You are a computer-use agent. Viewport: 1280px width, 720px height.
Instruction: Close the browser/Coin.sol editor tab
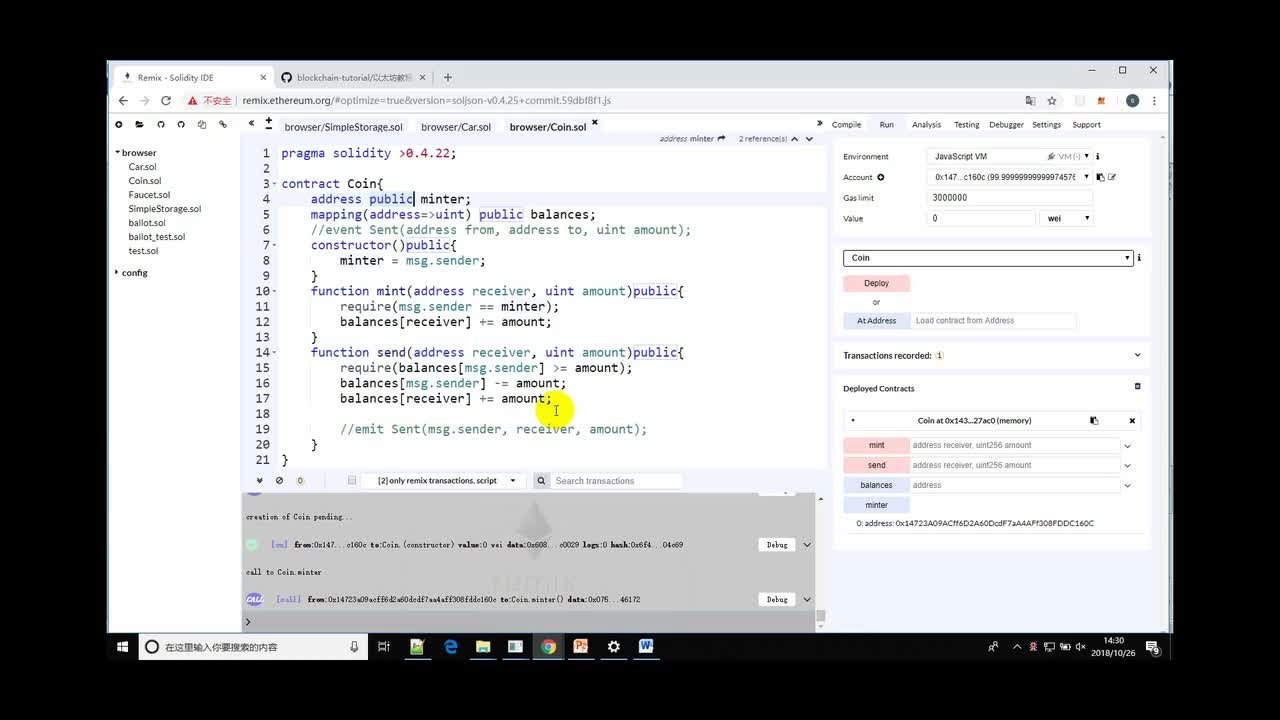[x=595, y=123]
